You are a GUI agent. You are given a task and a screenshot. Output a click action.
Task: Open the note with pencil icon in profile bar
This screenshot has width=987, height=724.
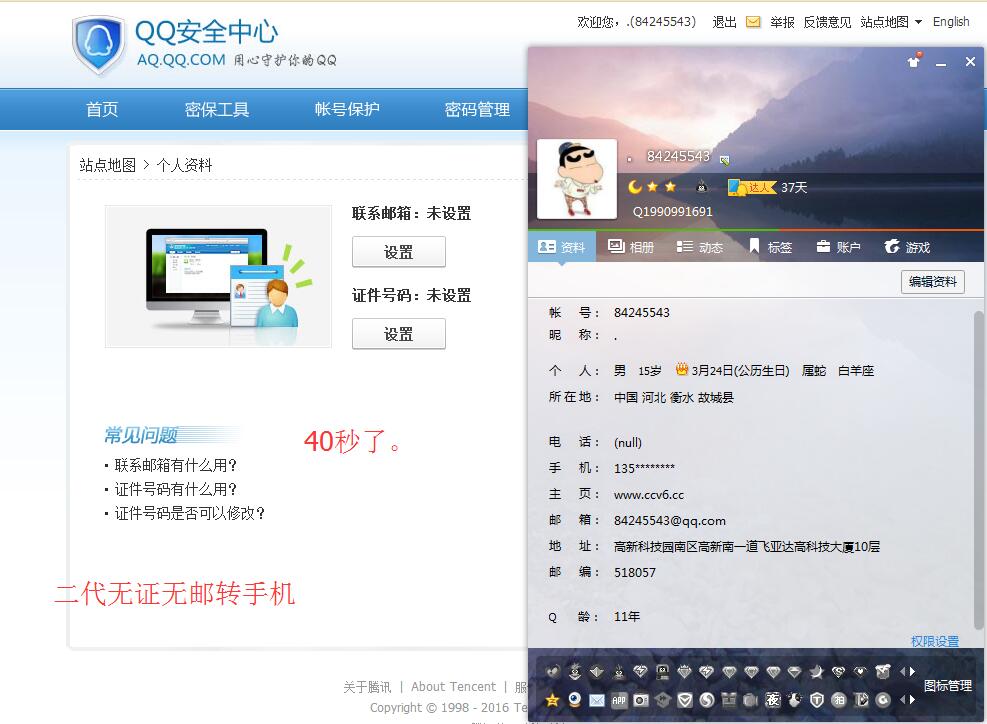pyautogui.click(x=861, y=699)
